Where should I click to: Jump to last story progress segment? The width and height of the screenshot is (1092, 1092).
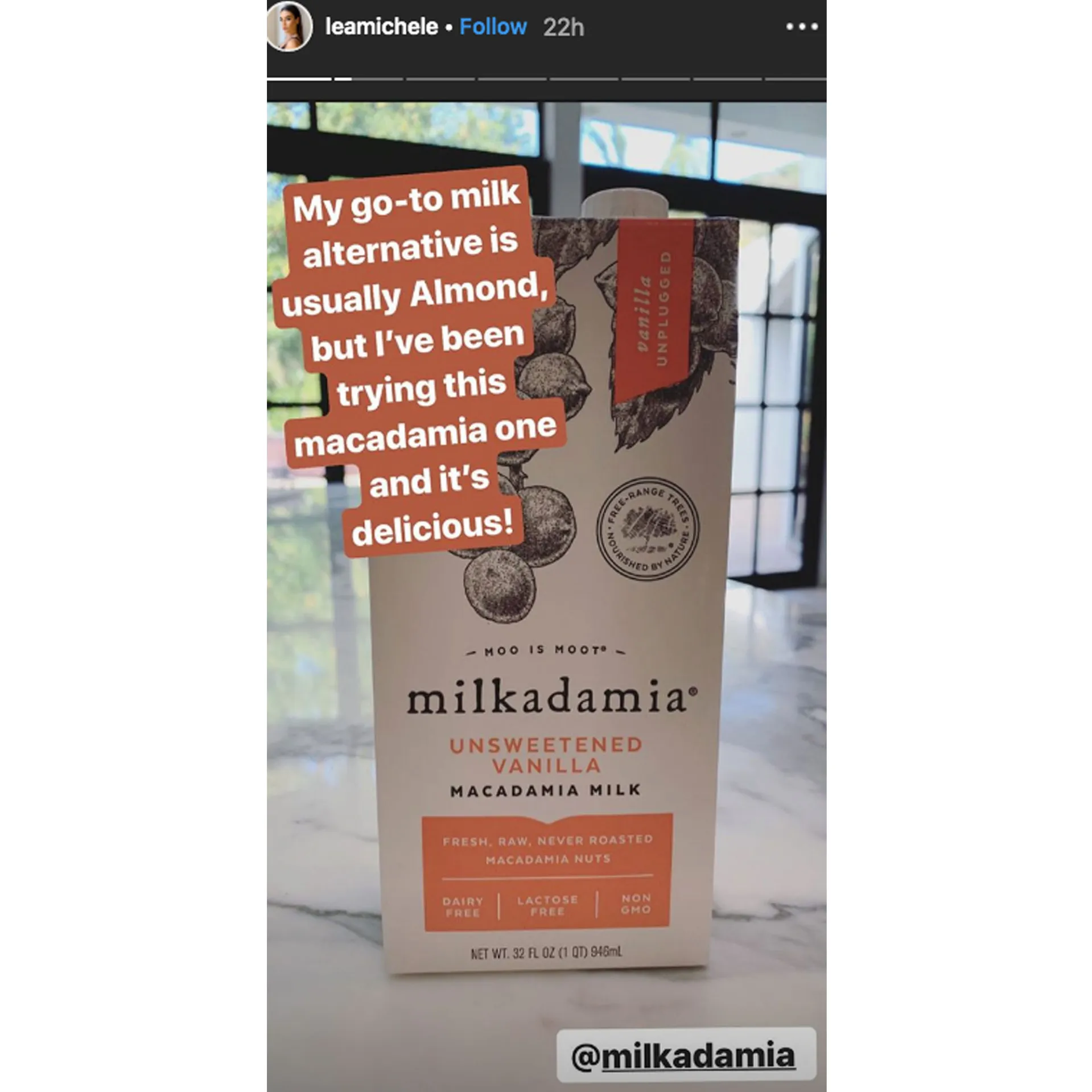(x=796, y=79)
